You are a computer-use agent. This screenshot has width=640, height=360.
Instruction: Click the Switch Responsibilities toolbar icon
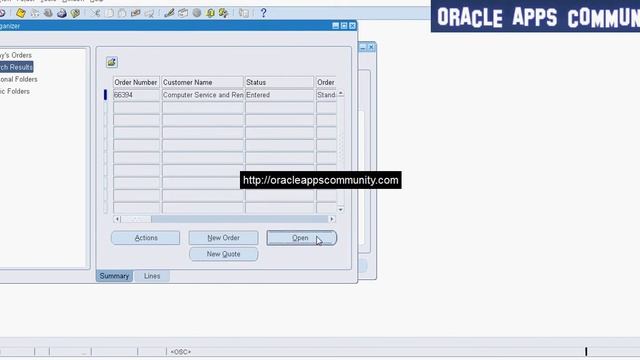48,13
